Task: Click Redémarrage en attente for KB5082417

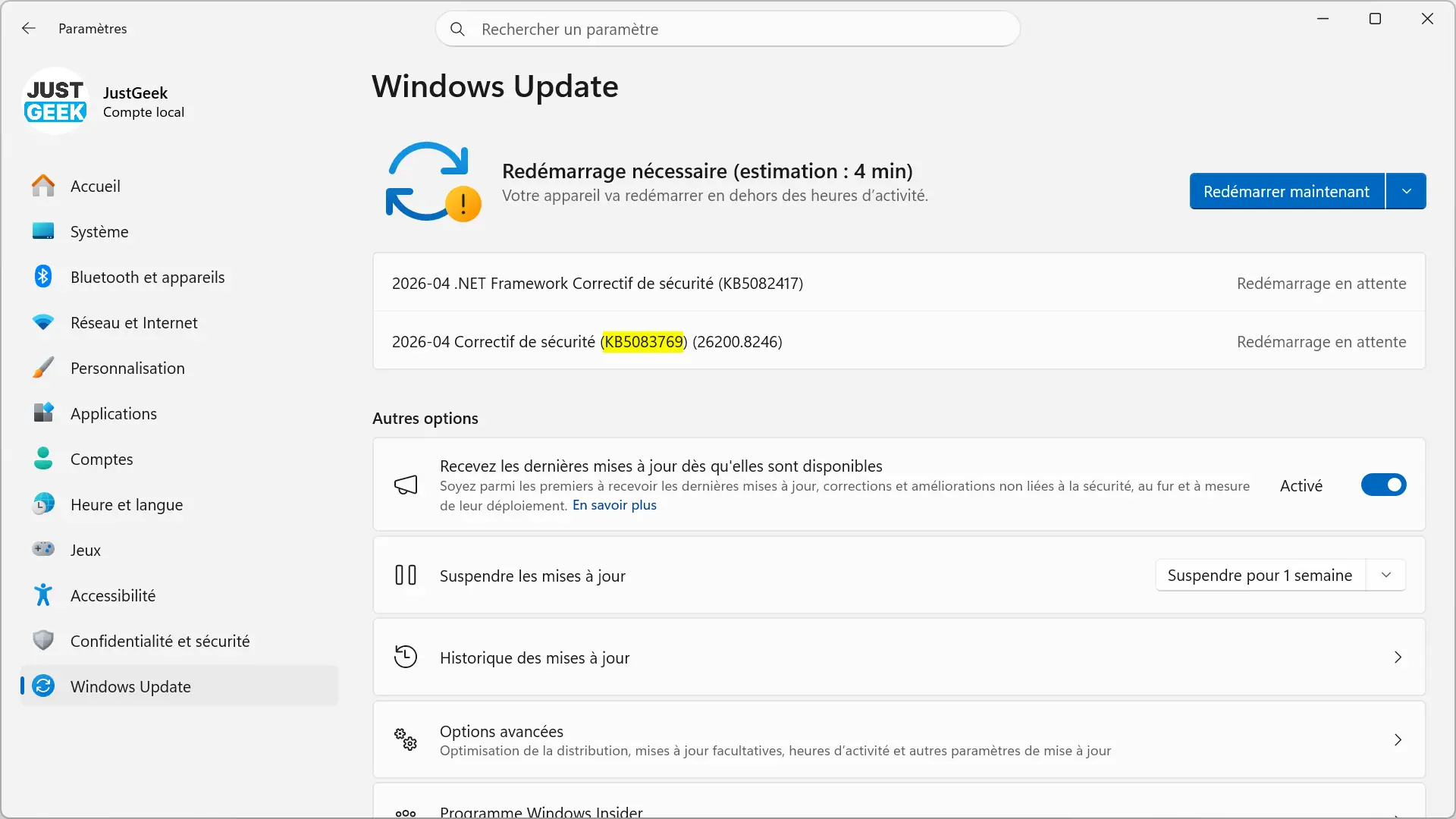Action: click(x=1322, y=284)
